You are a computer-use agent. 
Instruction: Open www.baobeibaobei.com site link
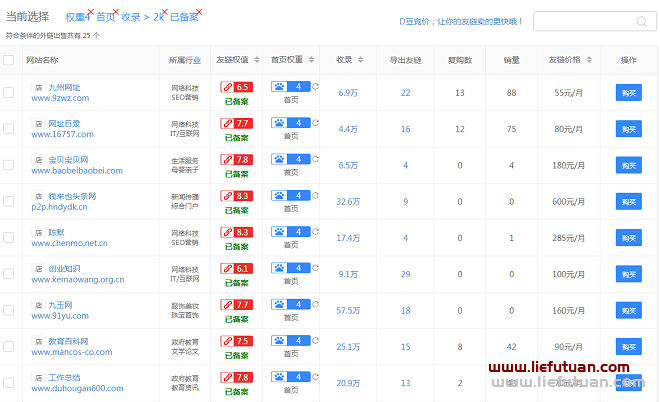77,170
